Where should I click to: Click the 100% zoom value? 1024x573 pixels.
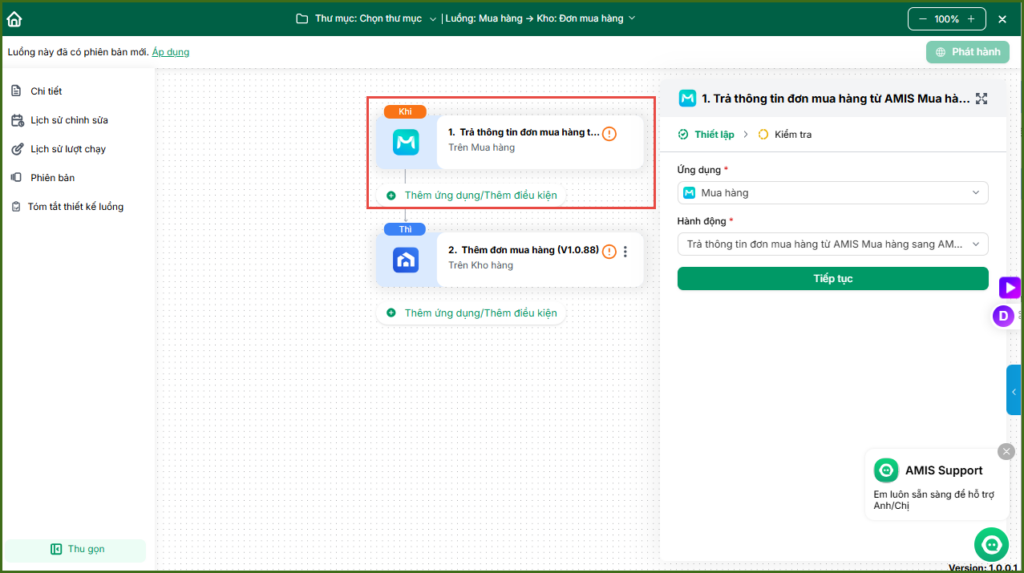tap(946, 19)
